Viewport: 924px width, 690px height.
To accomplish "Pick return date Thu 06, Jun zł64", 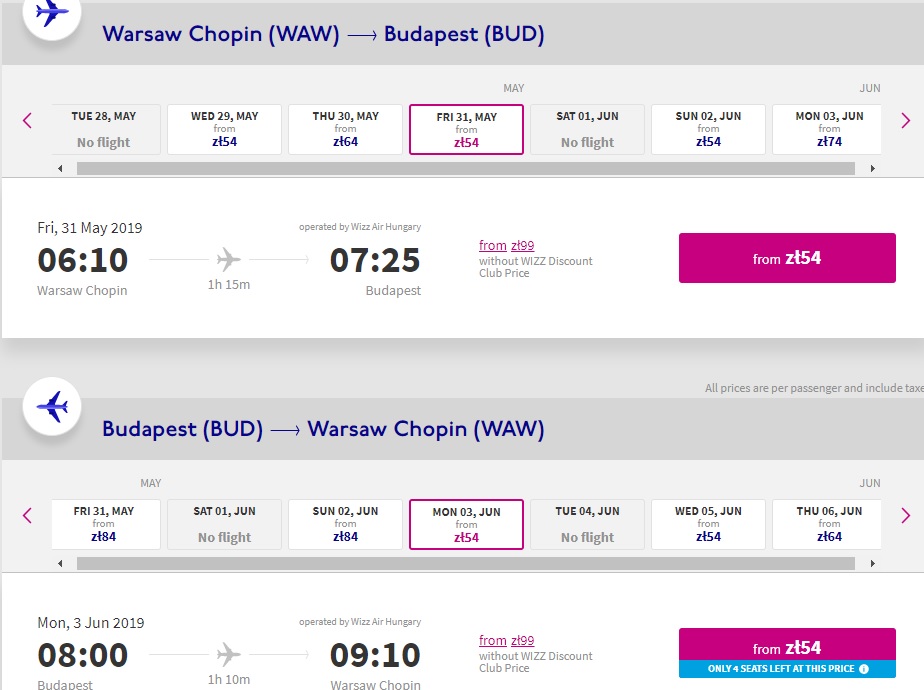I will tap(827, 524).
